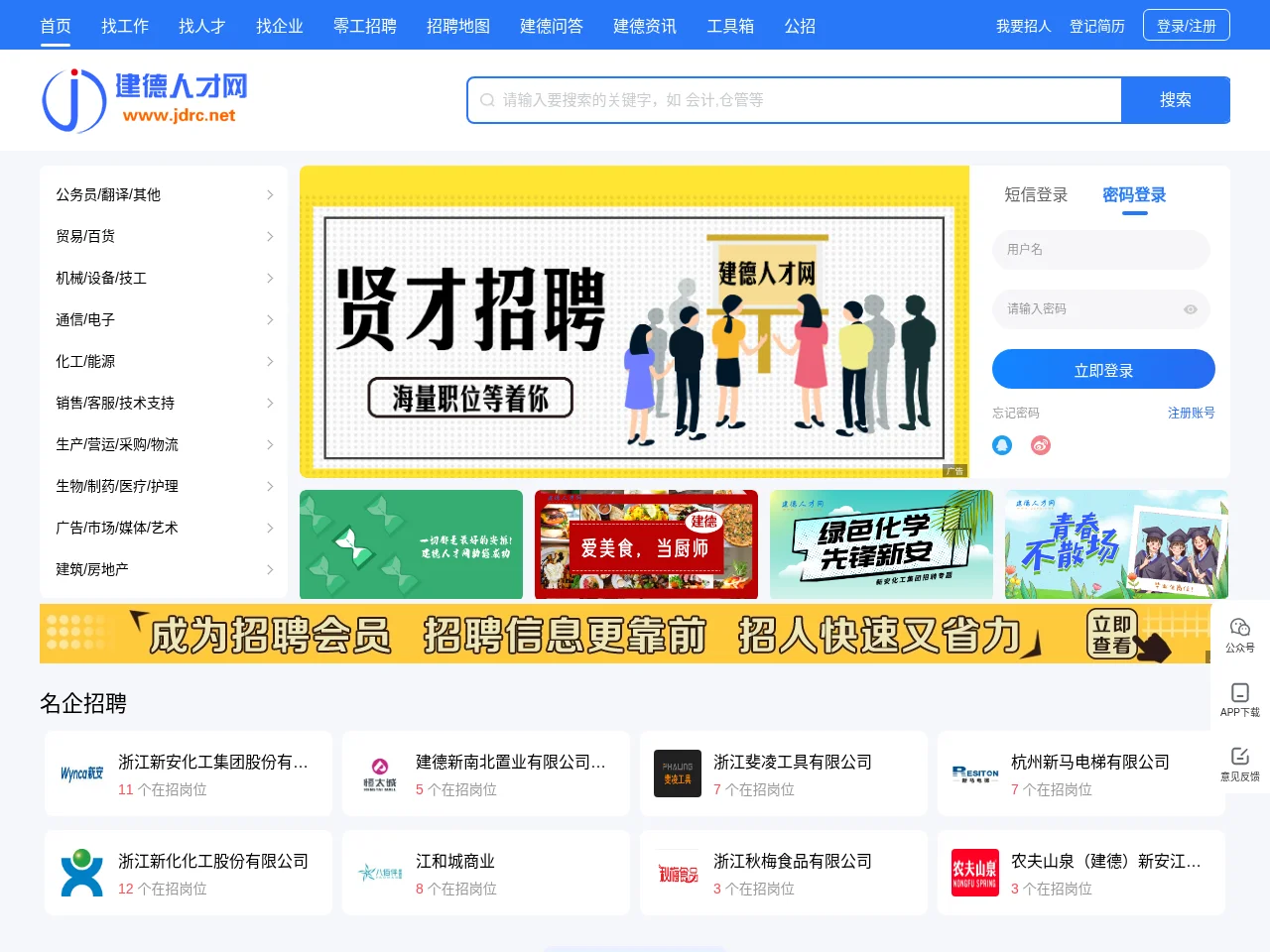Screen dimensions: 1270x952
Task: Click the 忘记密码 link
Action: pyautogui.click(x=1016, y=413)
